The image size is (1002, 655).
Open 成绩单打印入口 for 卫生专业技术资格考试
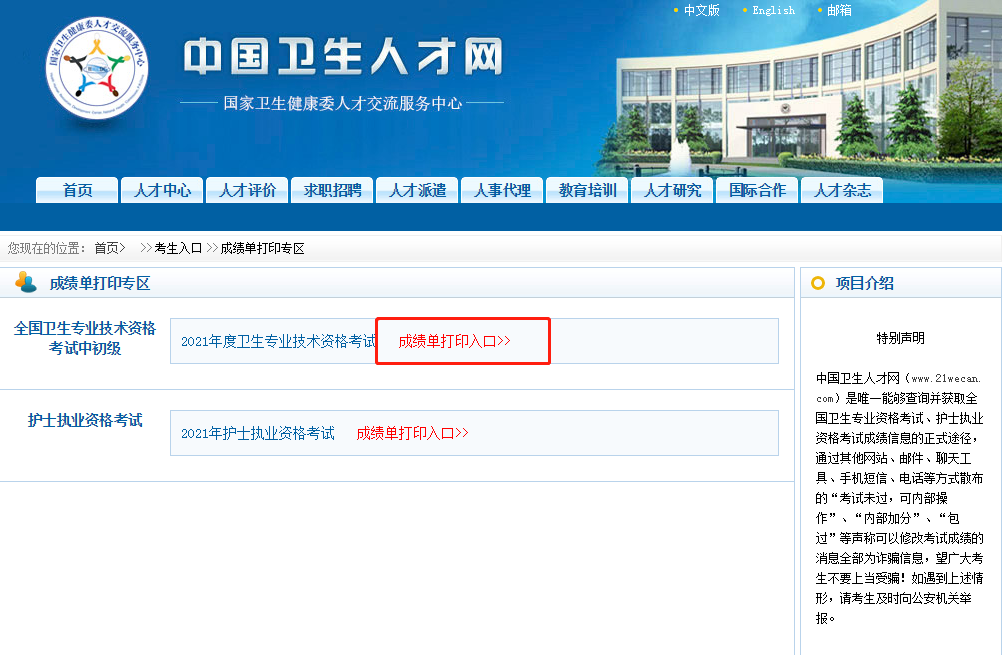pyautogui.click(x=454, y=341)
